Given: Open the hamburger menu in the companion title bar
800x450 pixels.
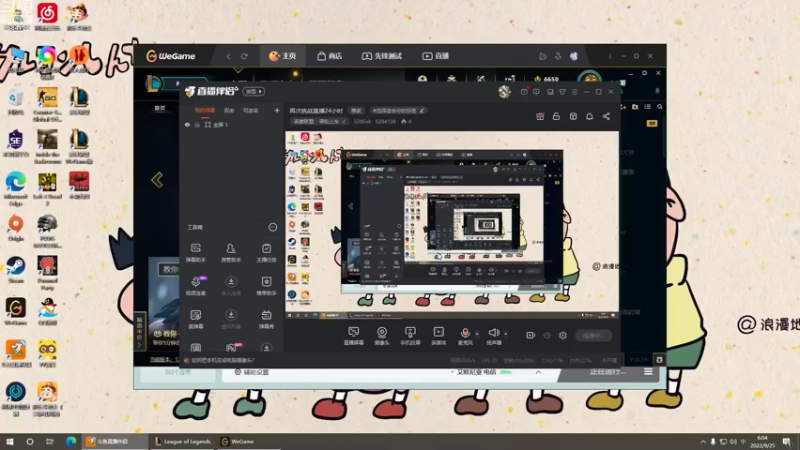Looking at the screenshot, I should click(x=574, y=92).
